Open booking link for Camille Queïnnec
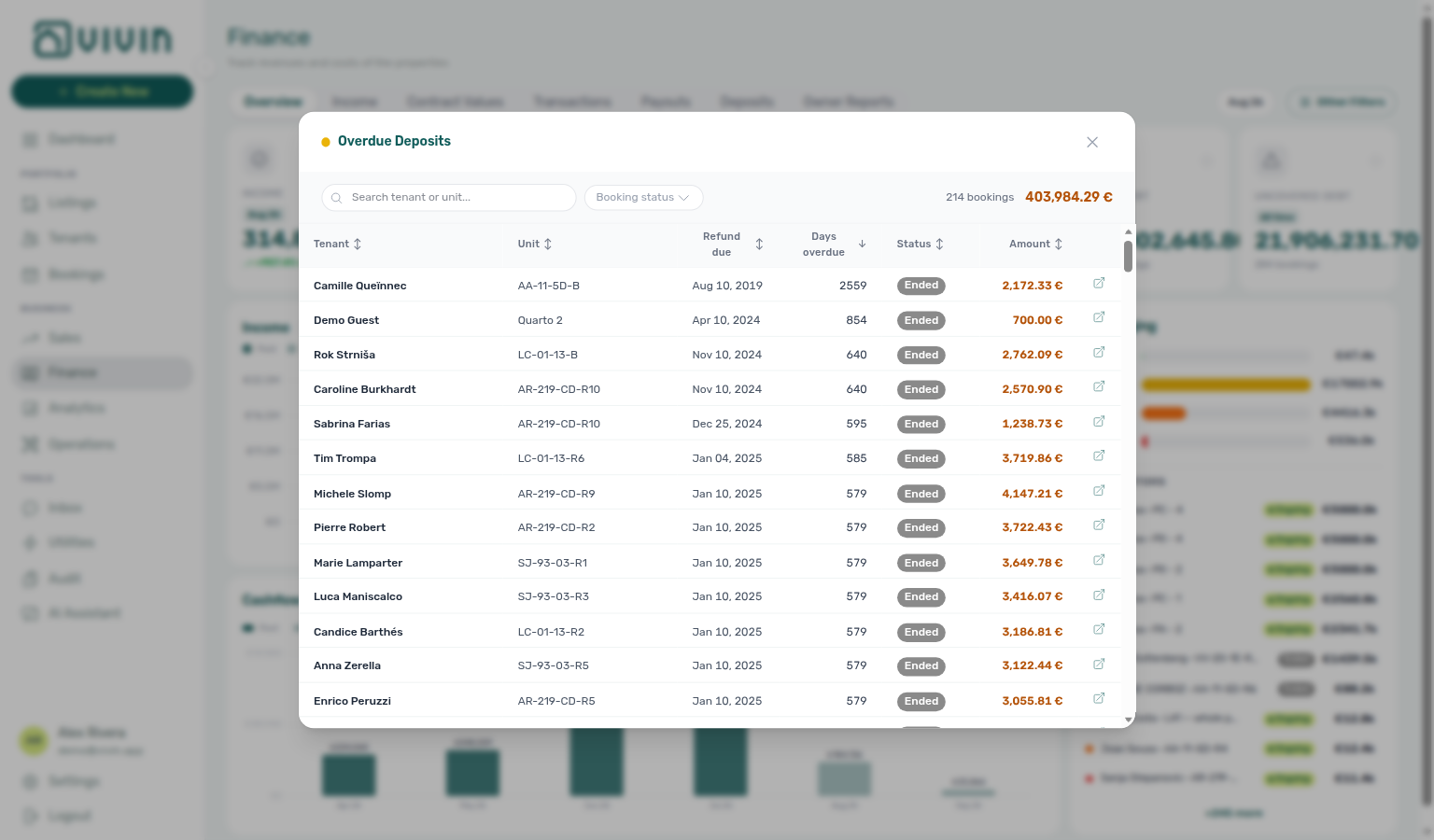Image resolution: width=1434 pixels, height=840 pixels. coord(1099,283)
